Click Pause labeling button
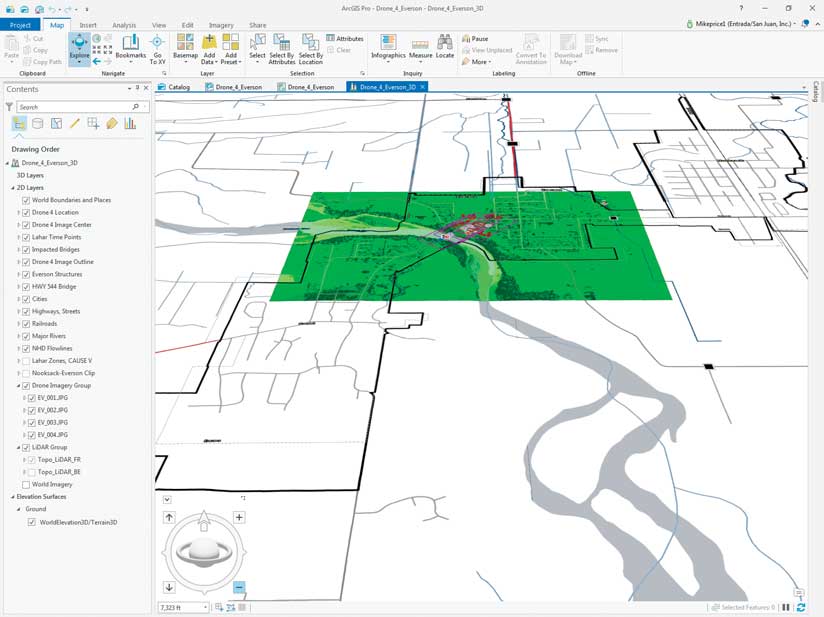 coord(475,38)
